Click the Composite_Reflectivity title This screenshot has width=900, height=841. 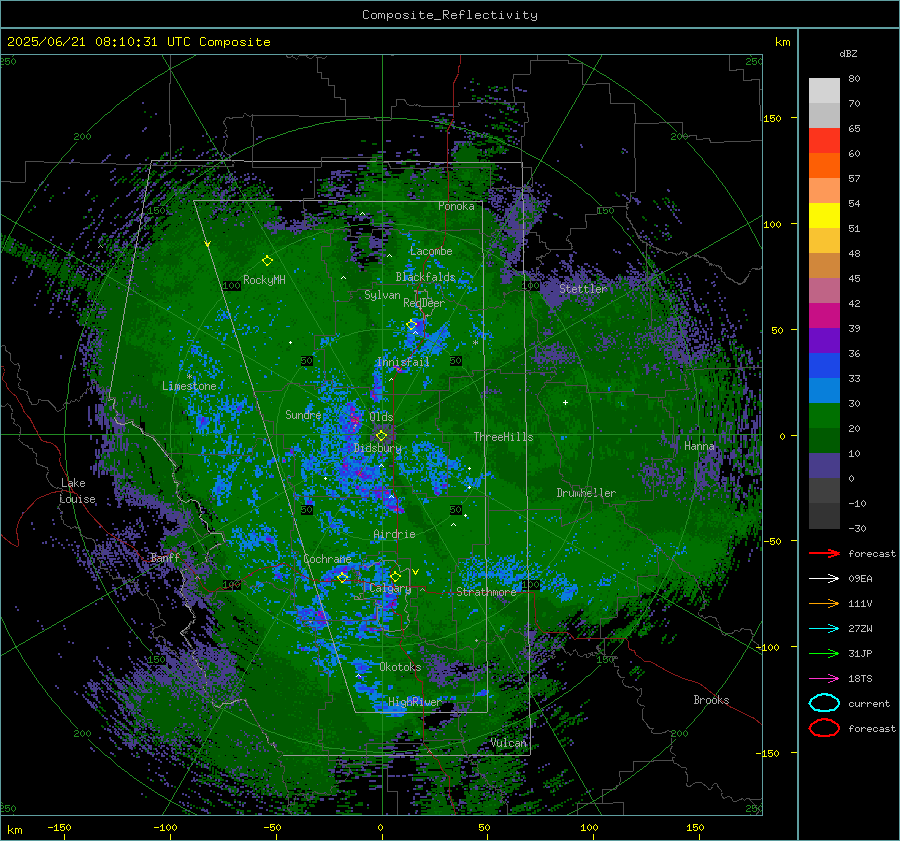450,15
